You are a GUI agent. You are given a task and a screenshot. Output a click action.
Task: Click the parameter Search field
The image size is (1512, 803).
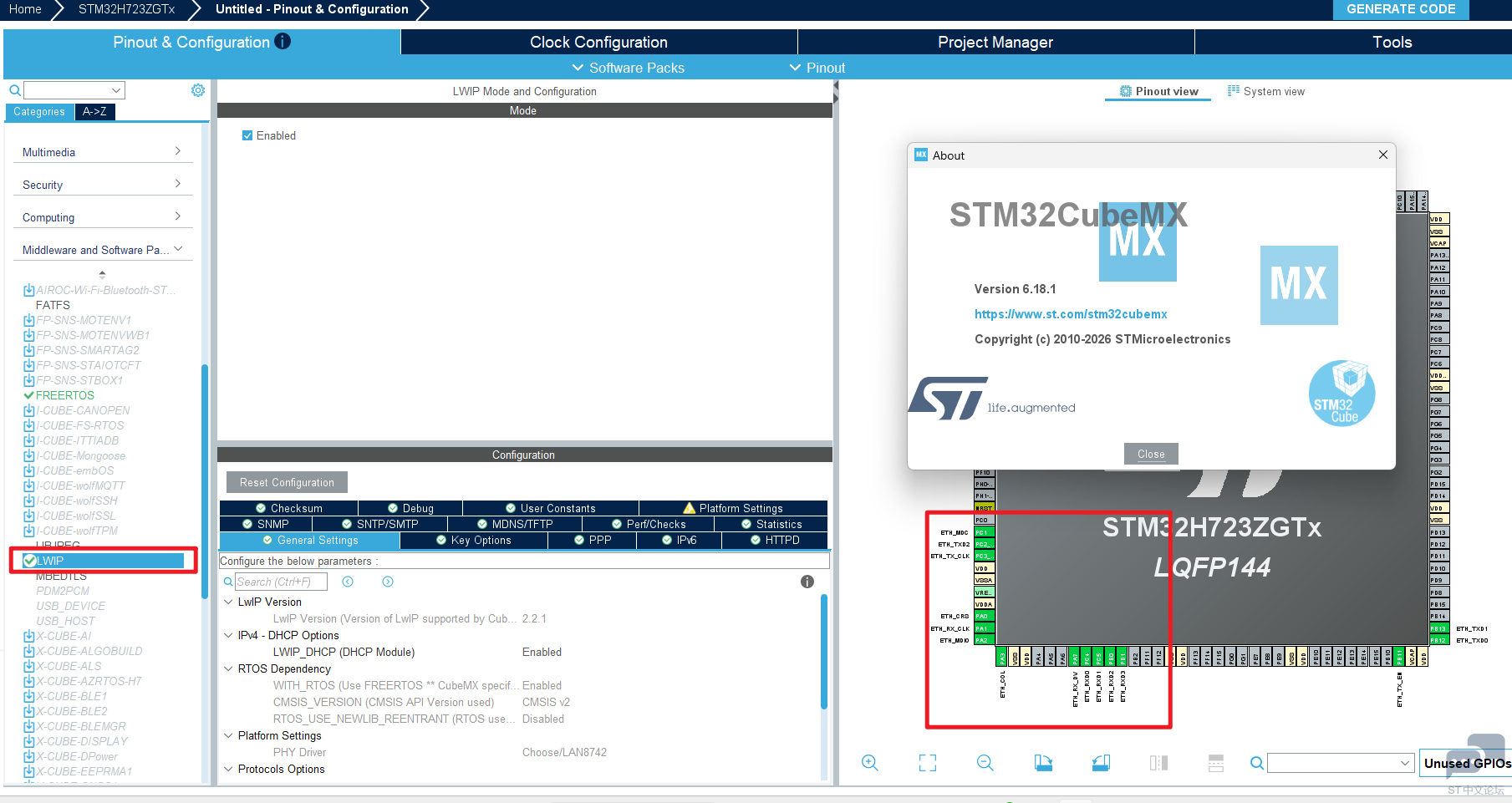[281, 582]
